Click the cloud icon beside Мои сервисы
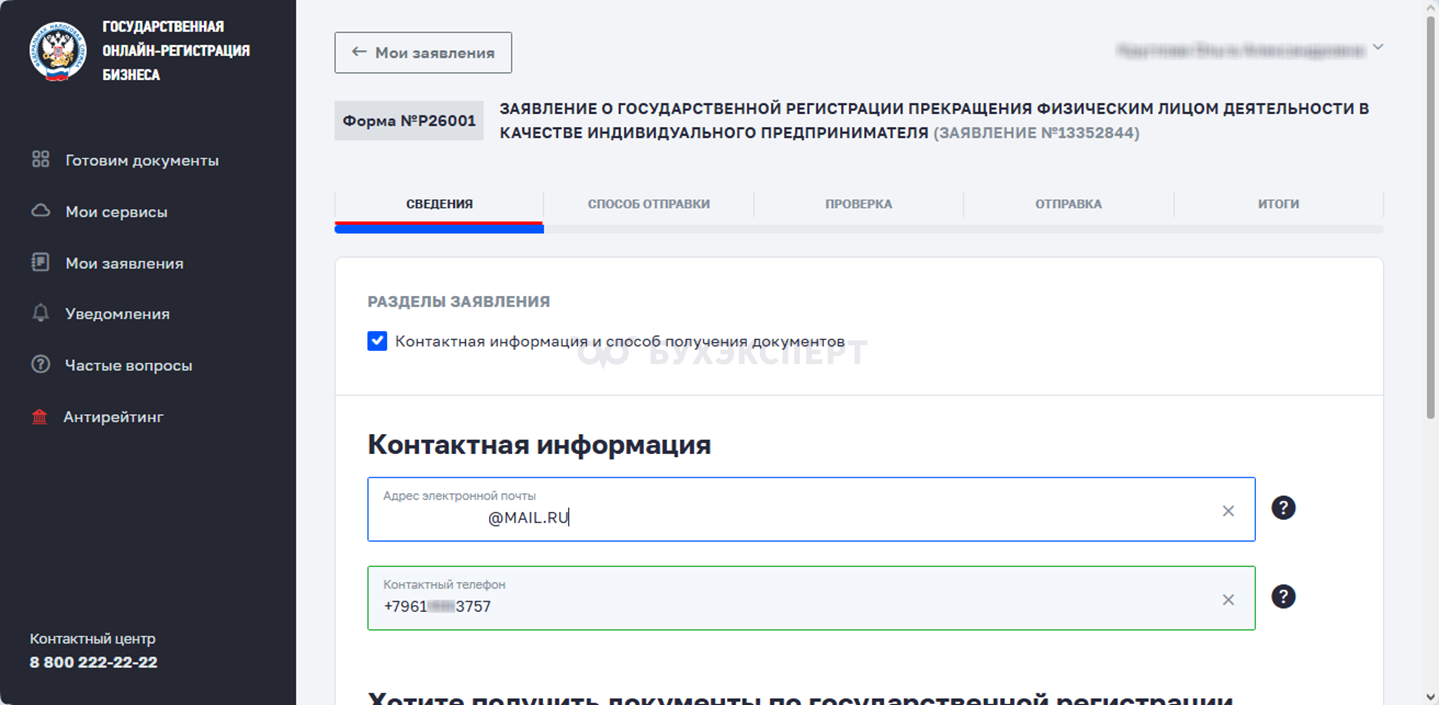 (41, 211)
